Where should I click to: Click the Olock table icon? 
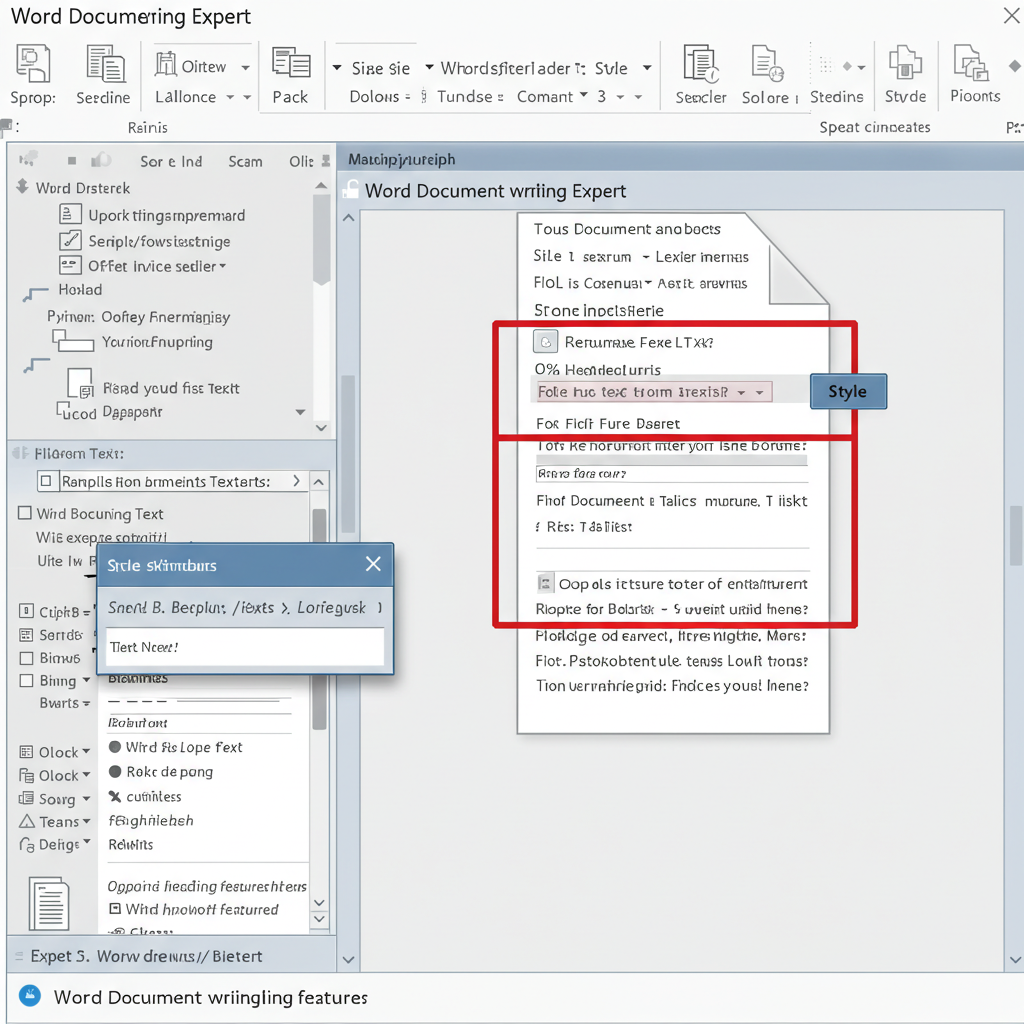coord(26,752)
